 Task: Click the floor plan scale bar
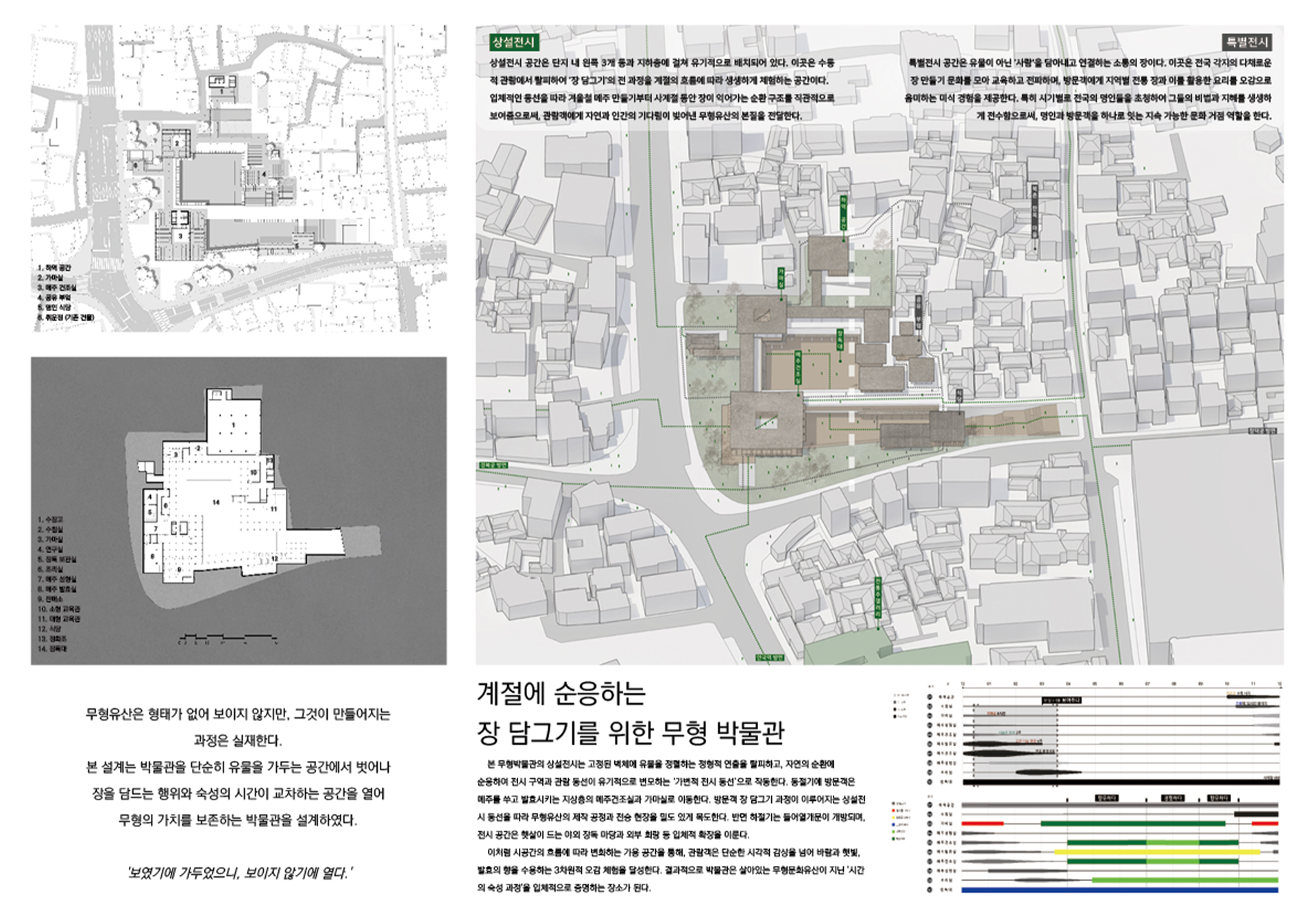[x=228, y=640]
